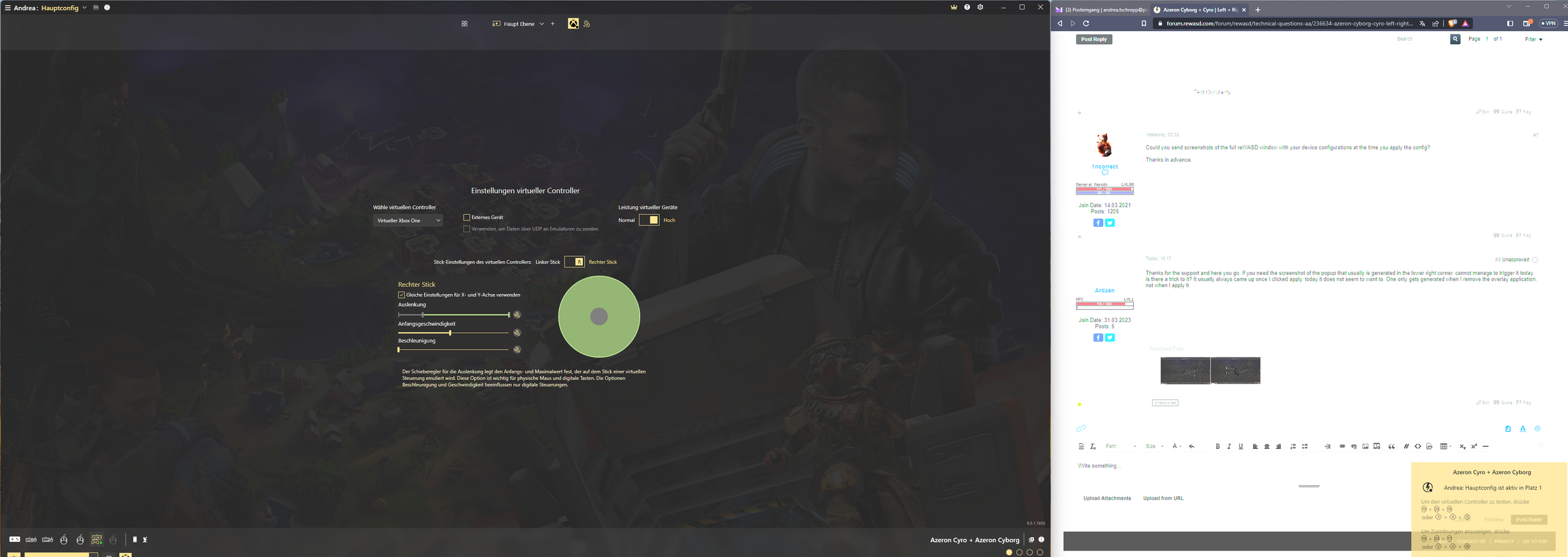Viewport: 1568px width, 557px height.
Task: Reset the Auslenkung slider with its icon
Action: click(x=517, y=315)
